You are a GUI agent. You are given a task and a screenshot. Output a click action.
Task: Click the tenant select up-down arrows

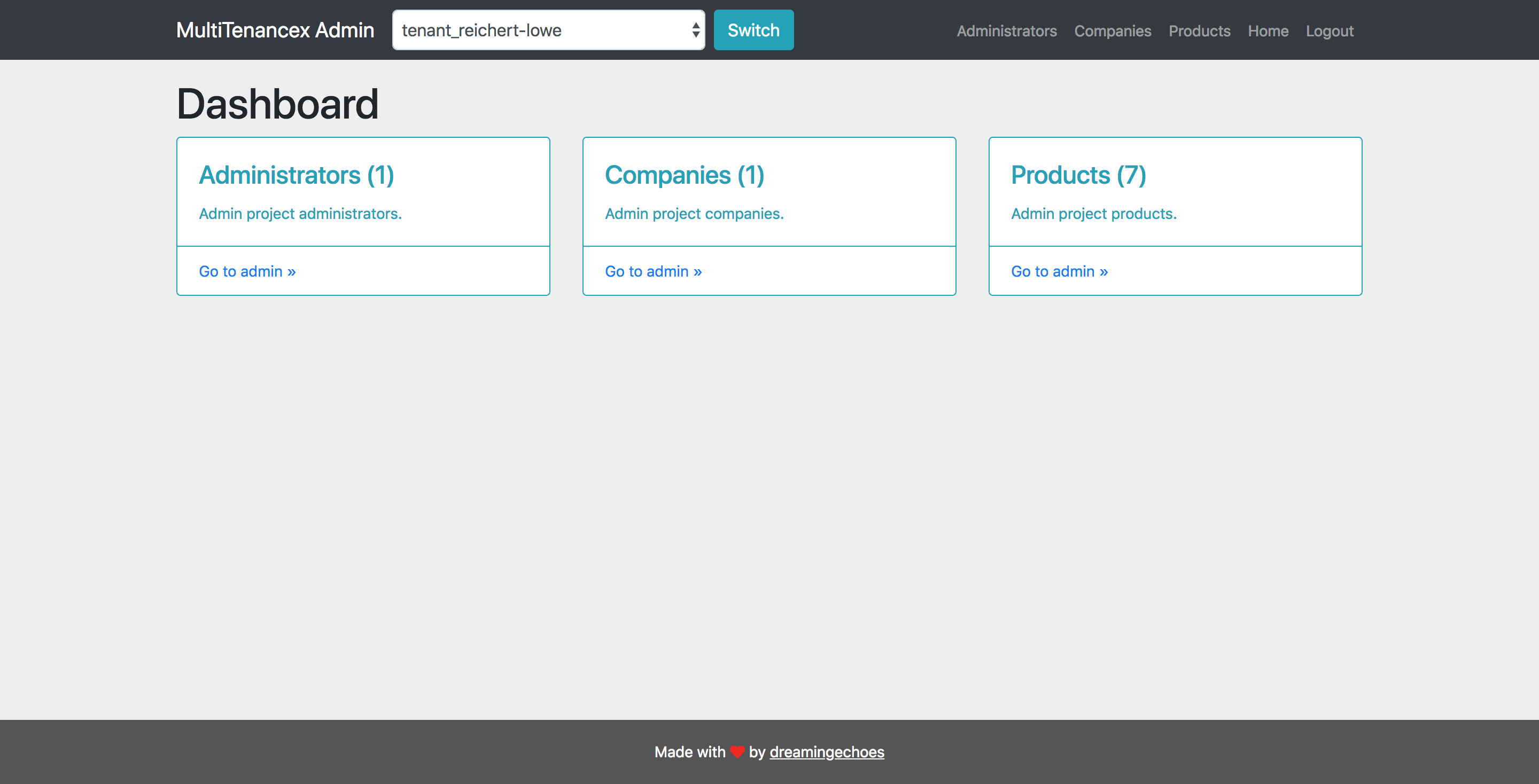point(695,30)
